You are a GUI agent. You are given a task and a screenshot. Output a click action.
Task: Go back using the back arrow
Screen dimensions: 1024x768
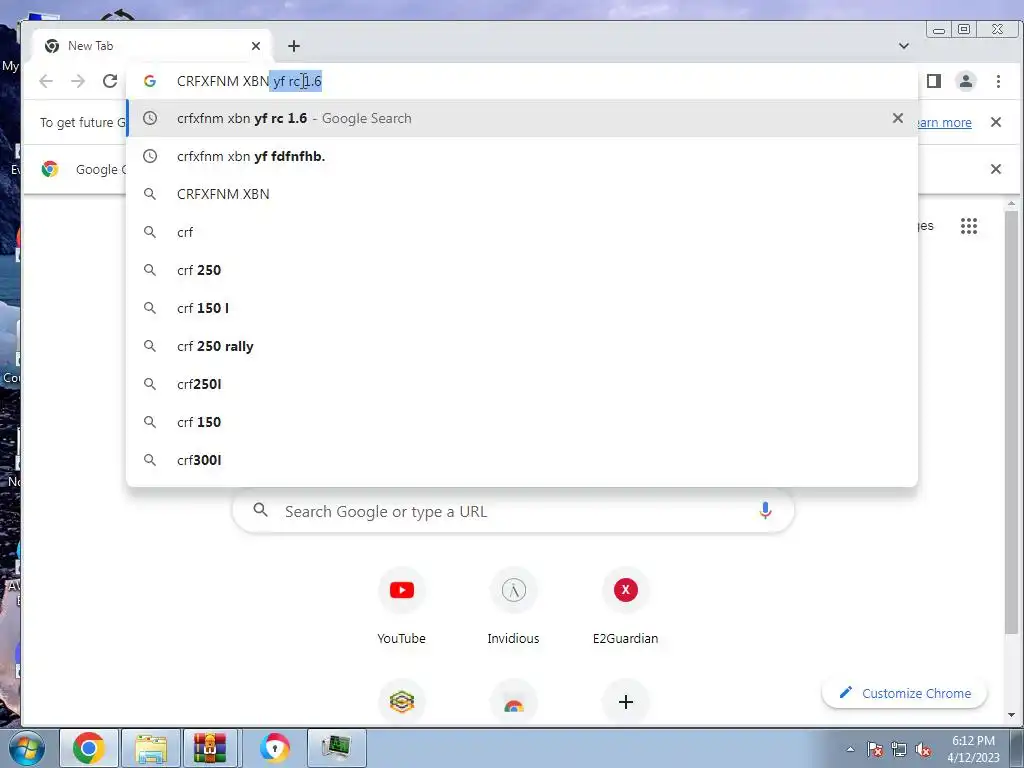coord(46,81)
